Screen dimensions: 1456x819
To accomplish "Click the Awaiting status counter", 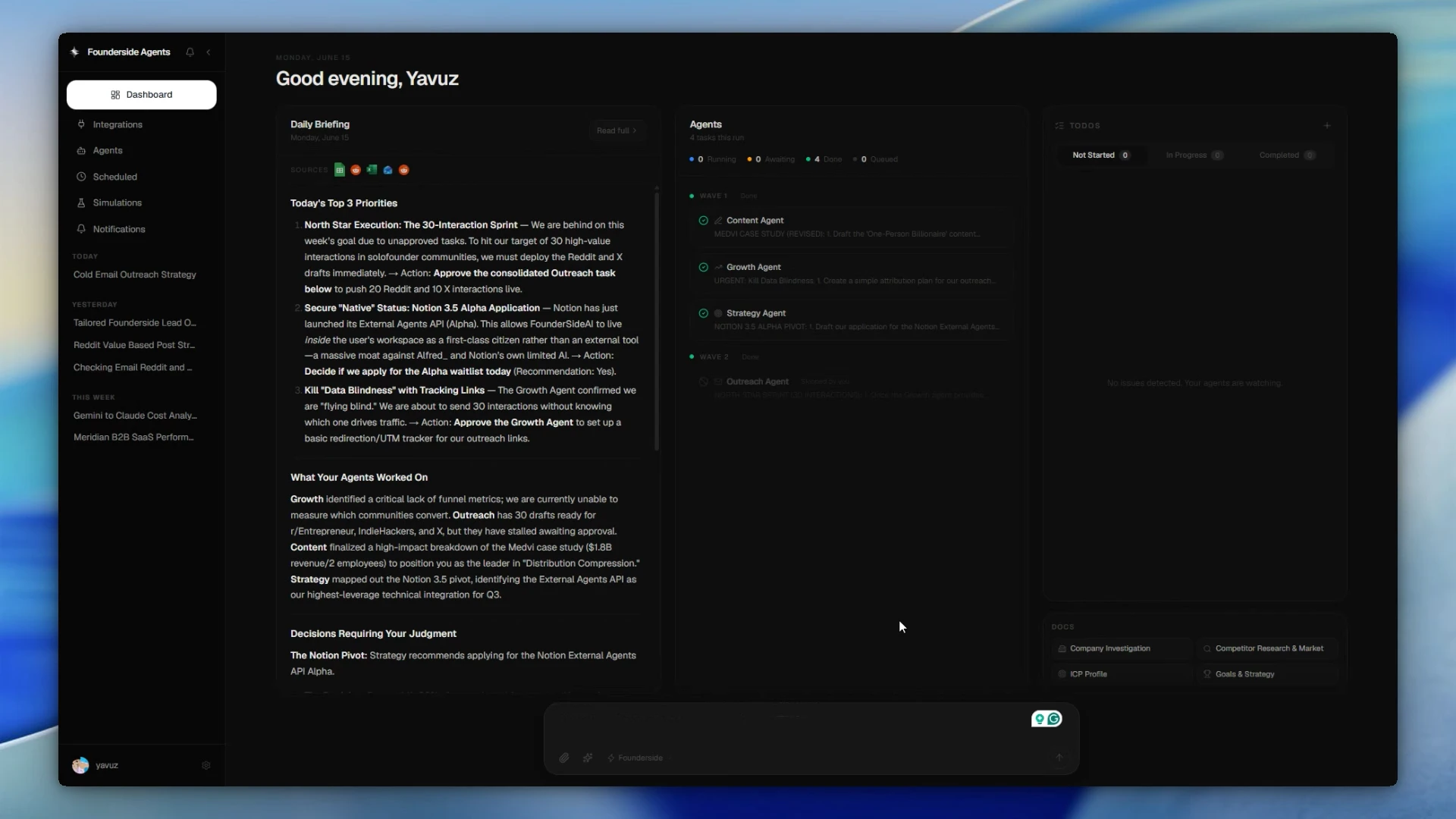I will tap(771, 159).
